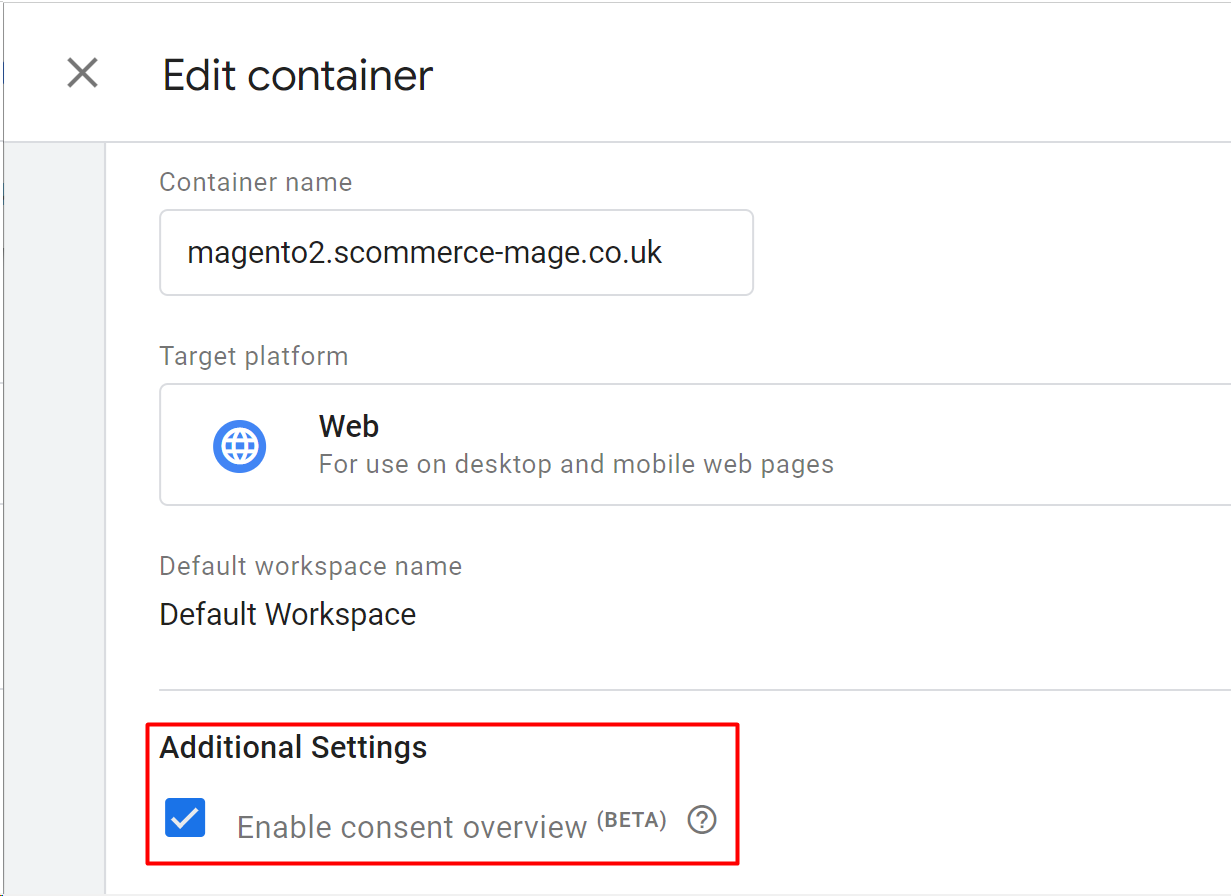Image resolution: width=1231 pixels, height=896 pixels.
Task: Click the divider line above Additional Settings
Action: (690, 689)
